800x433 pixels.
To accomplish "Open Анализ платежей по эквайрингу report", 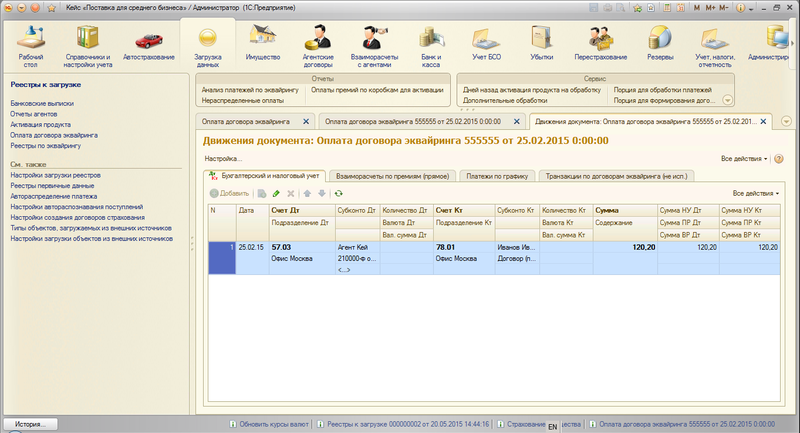I will coord(250,89).
